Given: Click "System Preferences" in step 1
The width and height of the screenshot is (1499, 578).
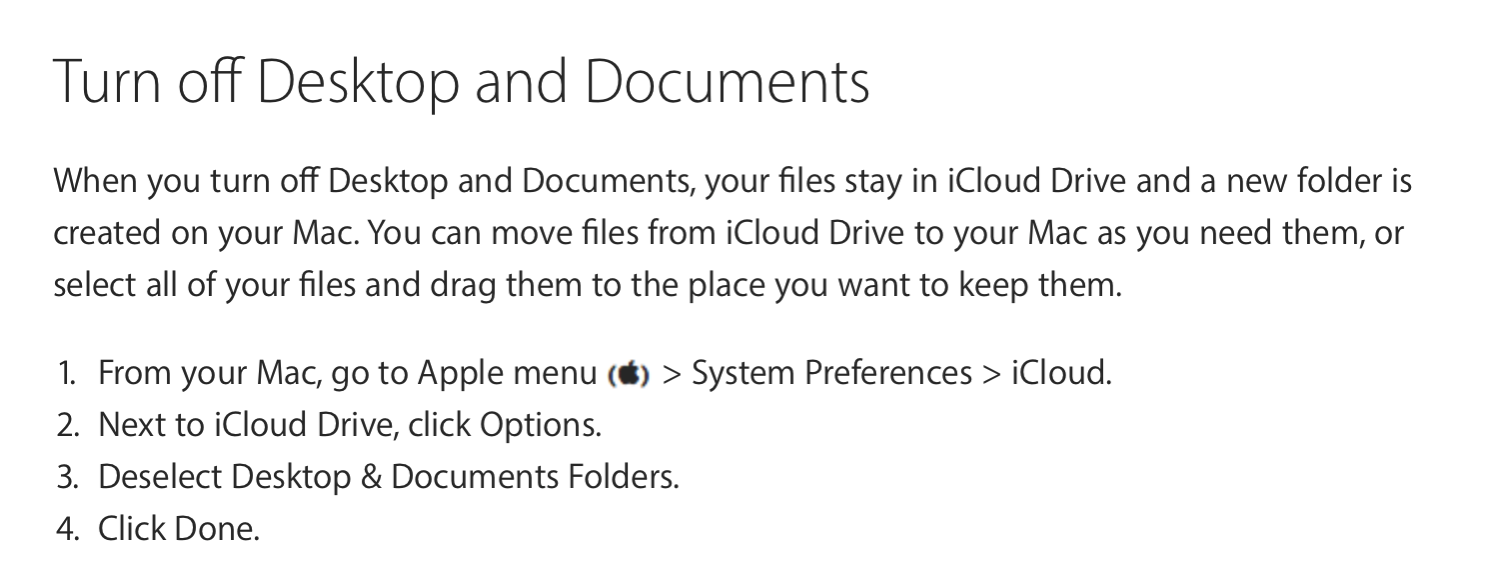Looking at the screenshot, I should 831,374.
